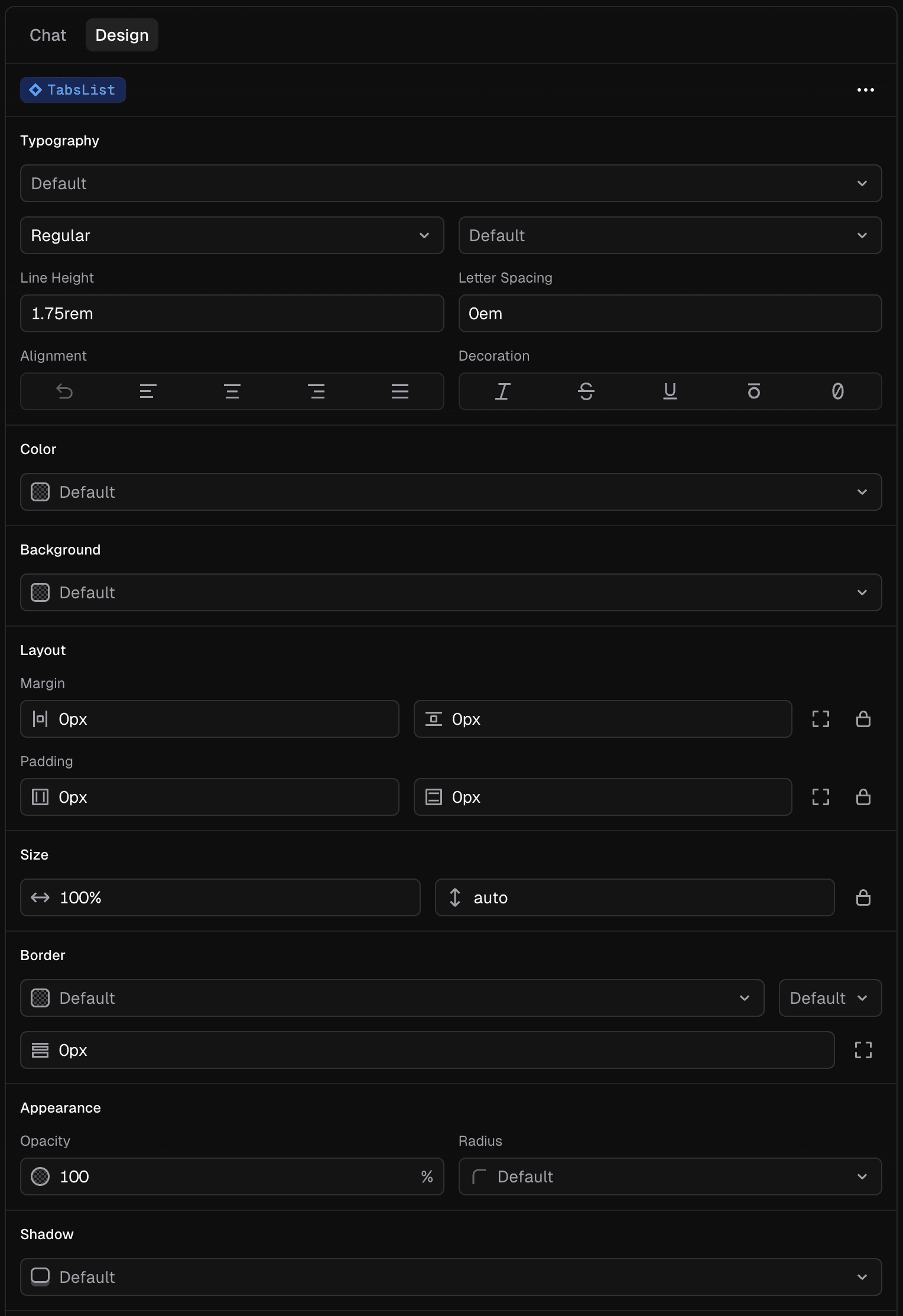Select center text alignment
The height and width of the screenshot is (1316, 903).
(232, 391)
